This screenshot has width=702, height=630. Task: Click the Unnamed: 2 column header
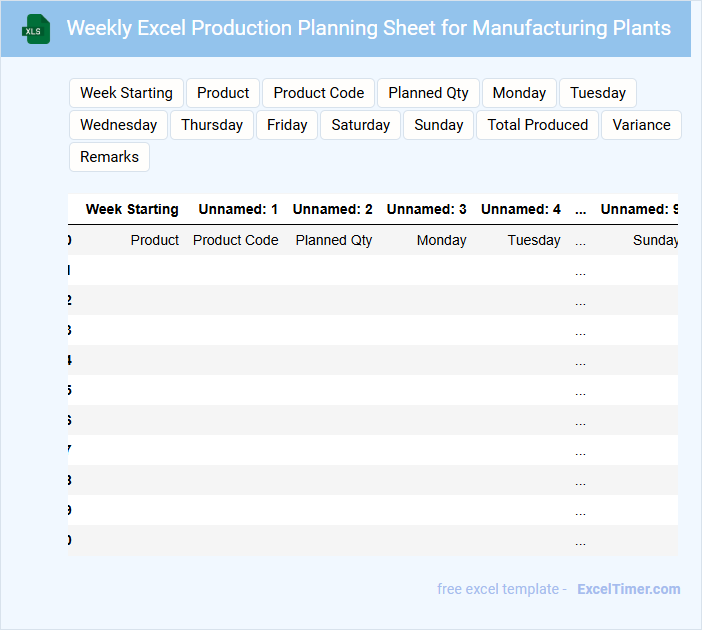(332, 209)
